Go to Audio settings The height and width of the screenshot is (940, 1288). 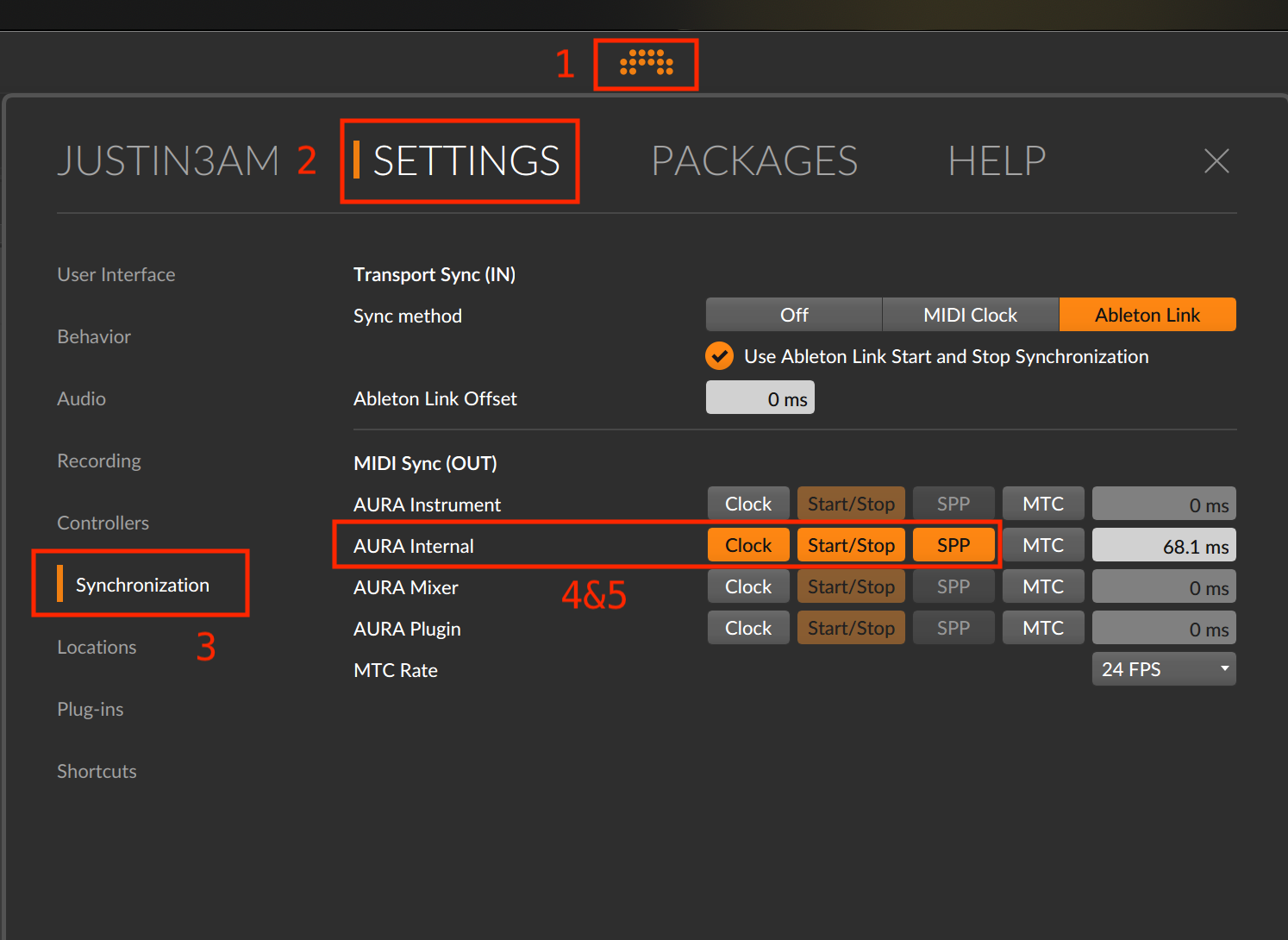(82, 398)
